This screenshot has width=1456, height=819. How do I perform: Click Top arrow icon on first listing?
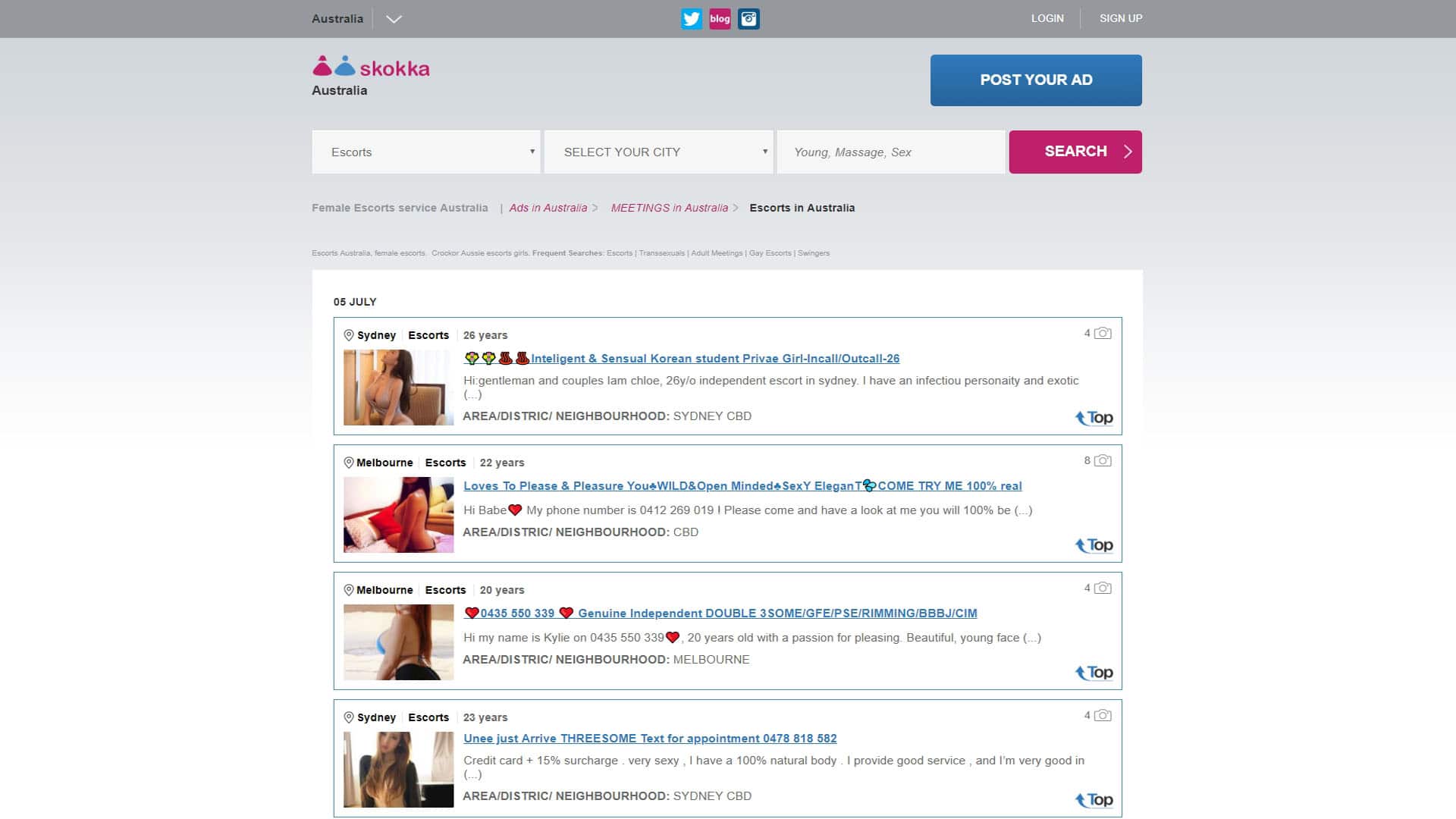pos(1094,418)
